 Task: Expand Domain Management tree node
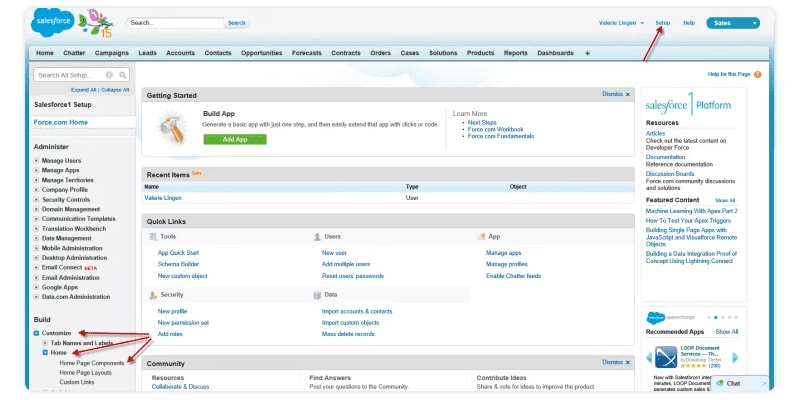36,209
